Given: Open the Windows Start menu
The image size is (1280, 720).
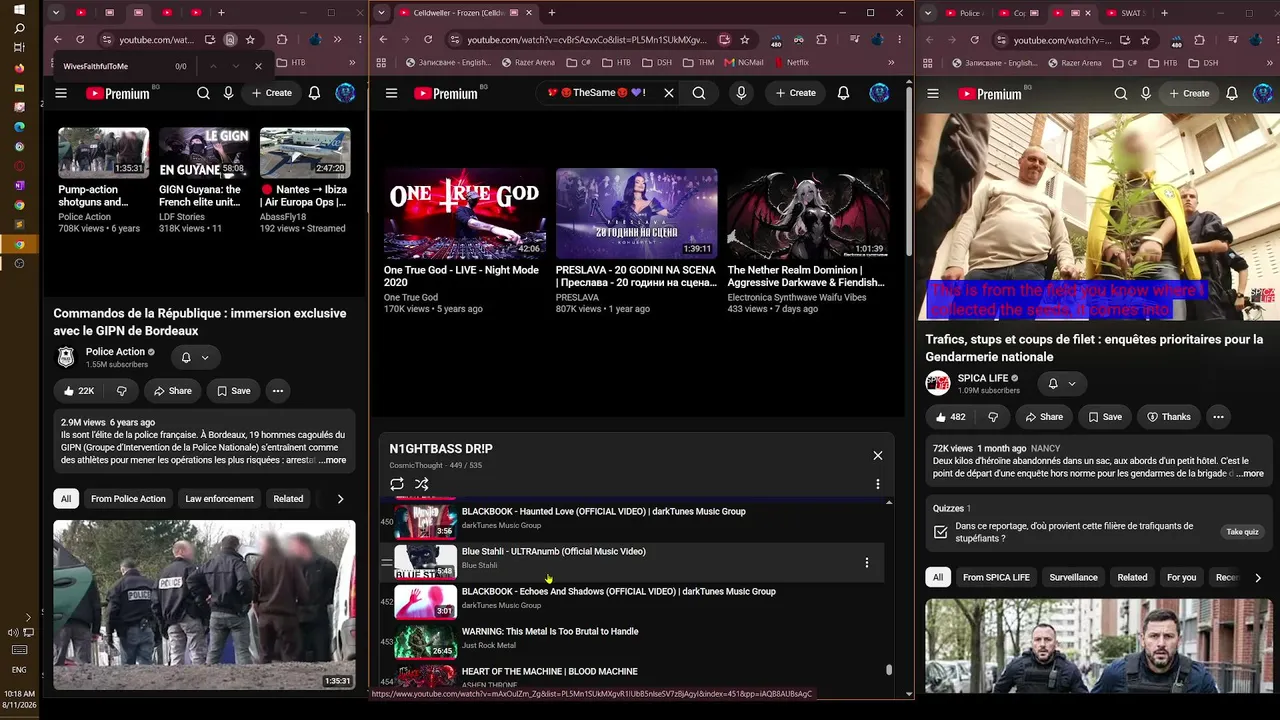Looking at the screenshot, I should 19,10.
